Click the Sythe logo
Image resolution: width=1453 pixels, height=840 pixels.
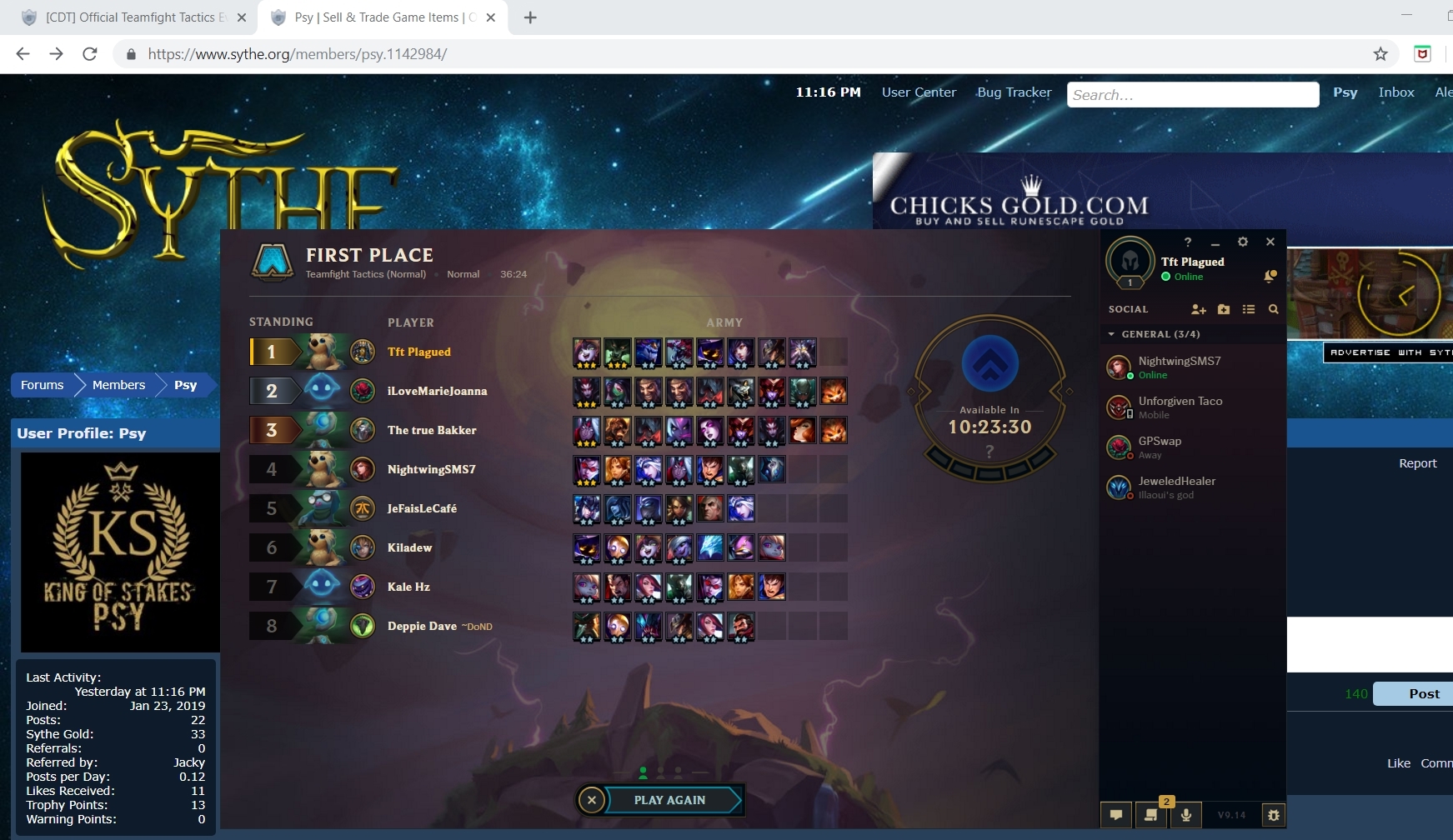(x=220, y=192)
